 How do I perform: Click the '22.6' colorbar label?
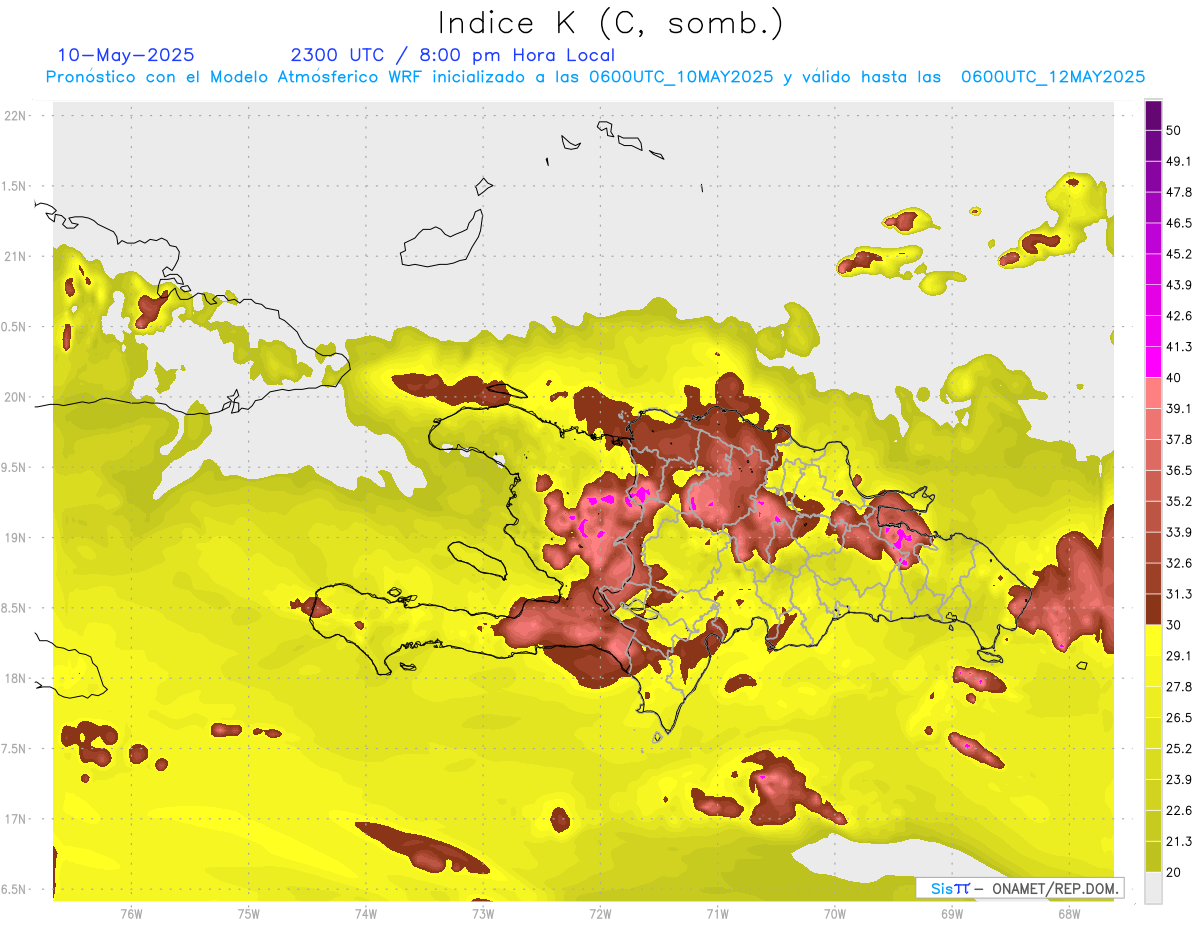click(1178, 810)
